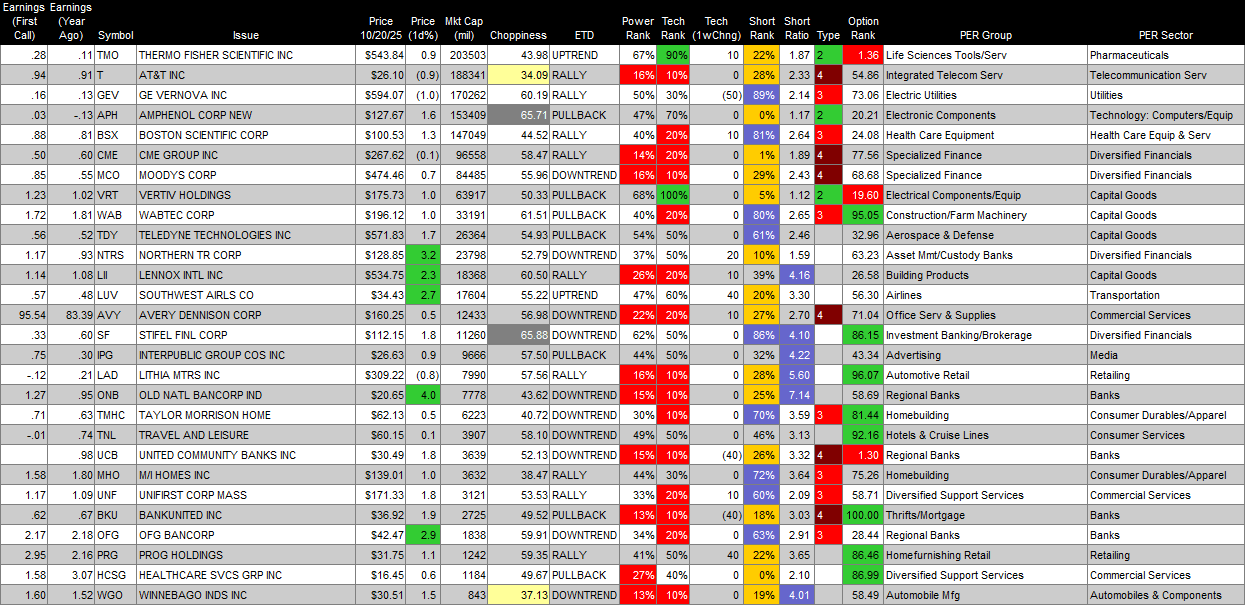Click the Power Rank column header
Image resolution: width=1245 pixels, height=605 pixels.
[x=637, y=28]
